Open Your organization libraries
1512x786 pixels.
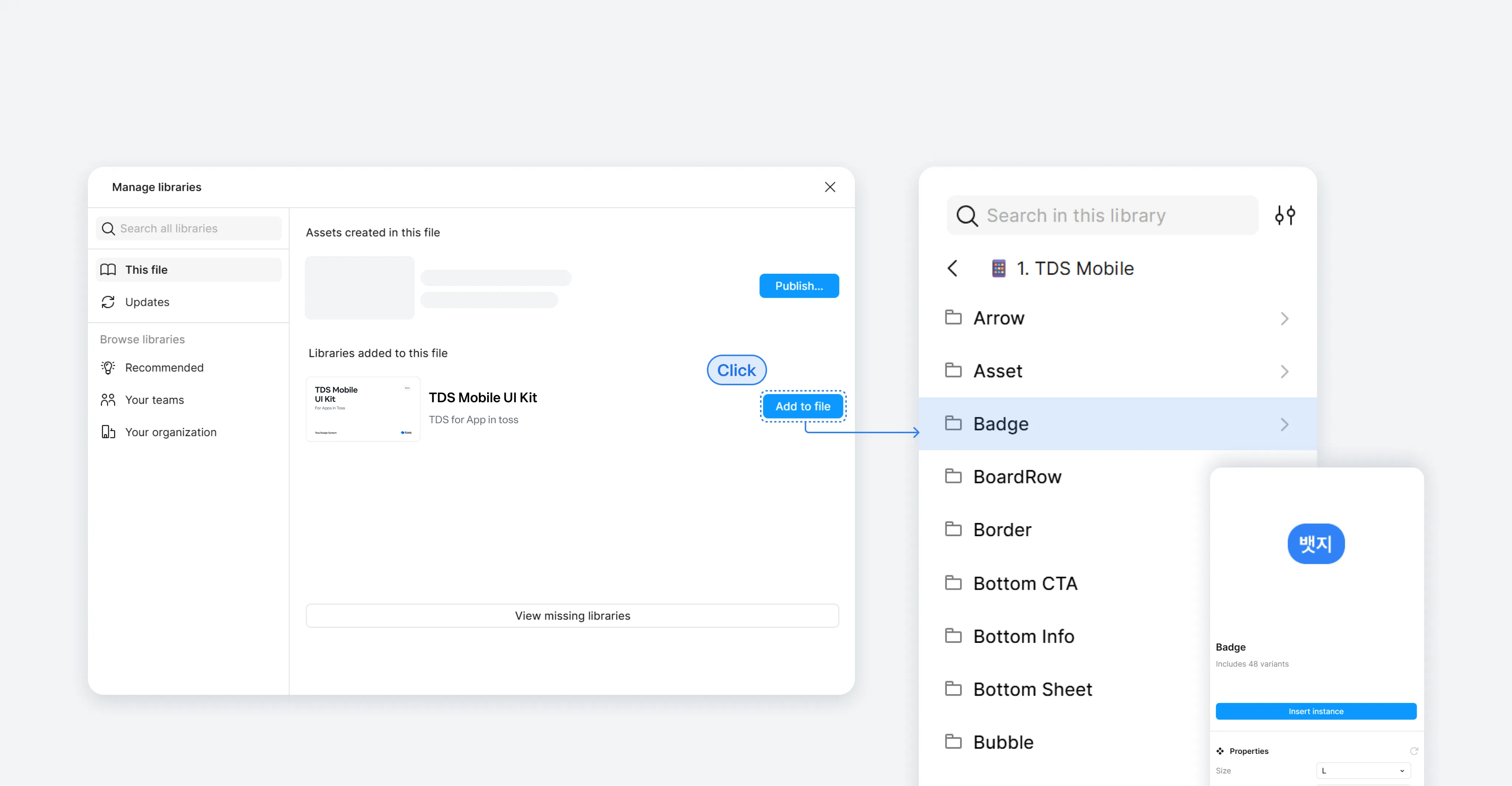(170, 432)
